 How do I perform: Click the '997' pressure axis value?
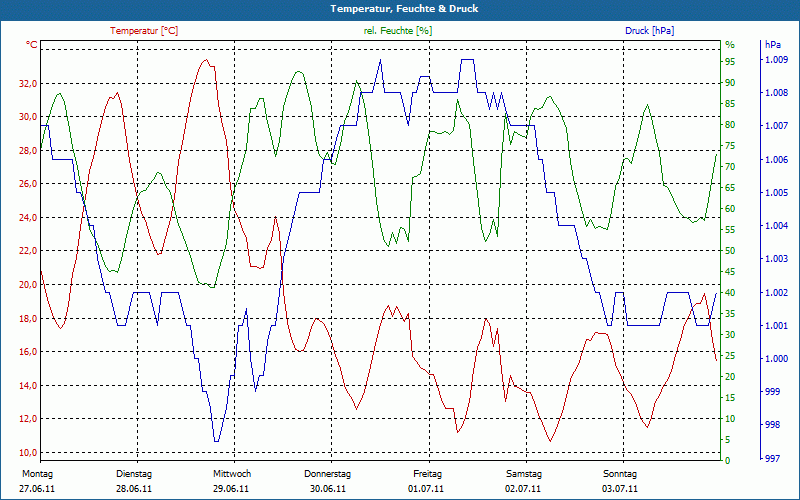click(773, 458)
